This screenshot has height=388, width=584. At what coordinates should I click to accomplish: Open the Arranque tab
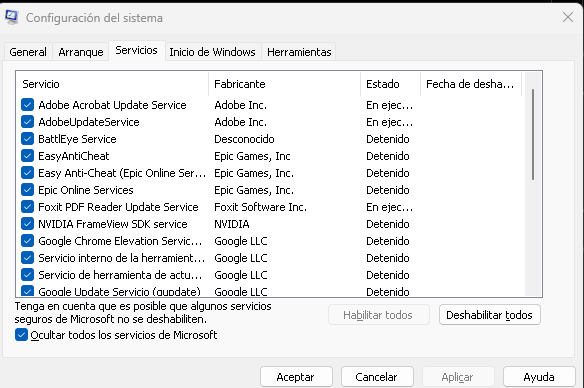pyautogui.click(x=81, y=52)
